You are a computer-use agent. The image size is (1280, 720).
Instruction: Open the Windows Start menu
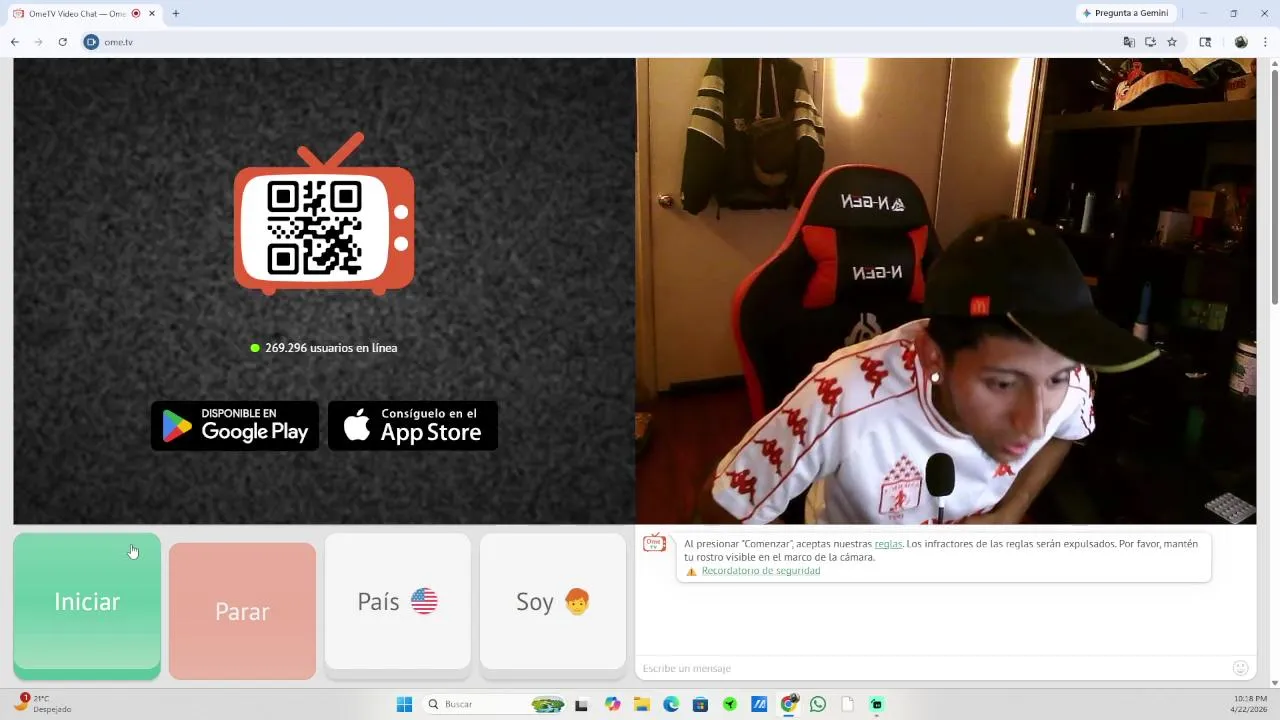404,704
